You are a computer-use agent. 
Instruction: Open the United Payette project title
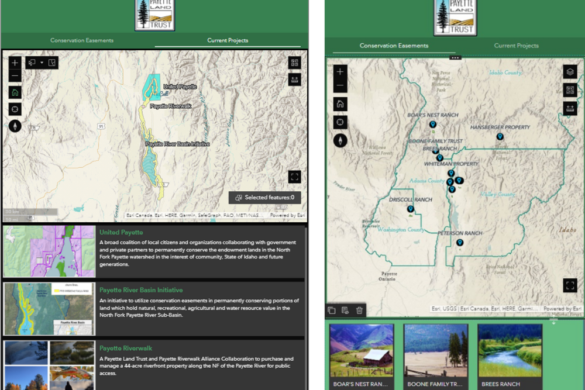click(121, 232)
